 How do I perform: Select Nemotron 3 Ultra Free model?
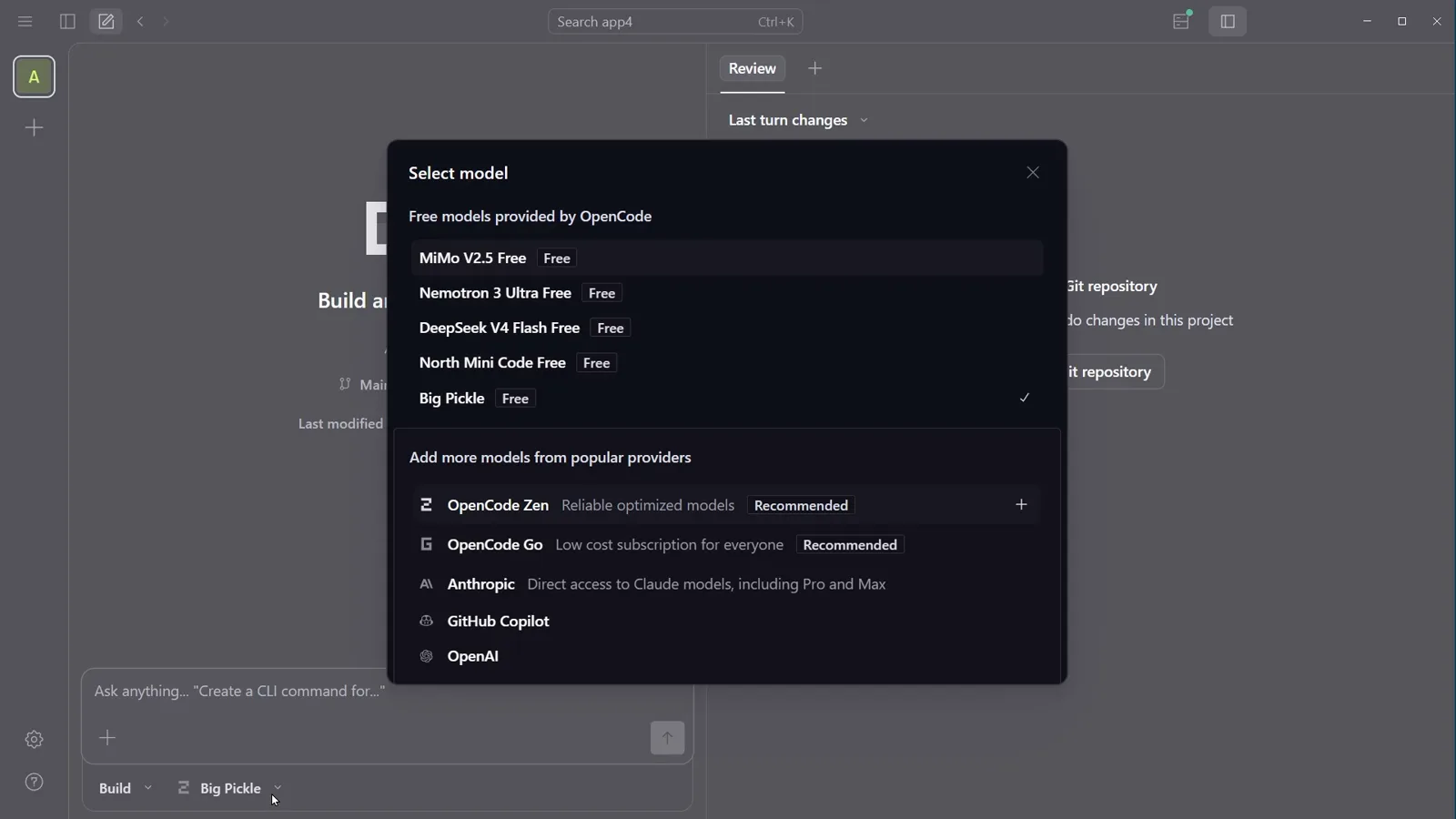point(727,293)
